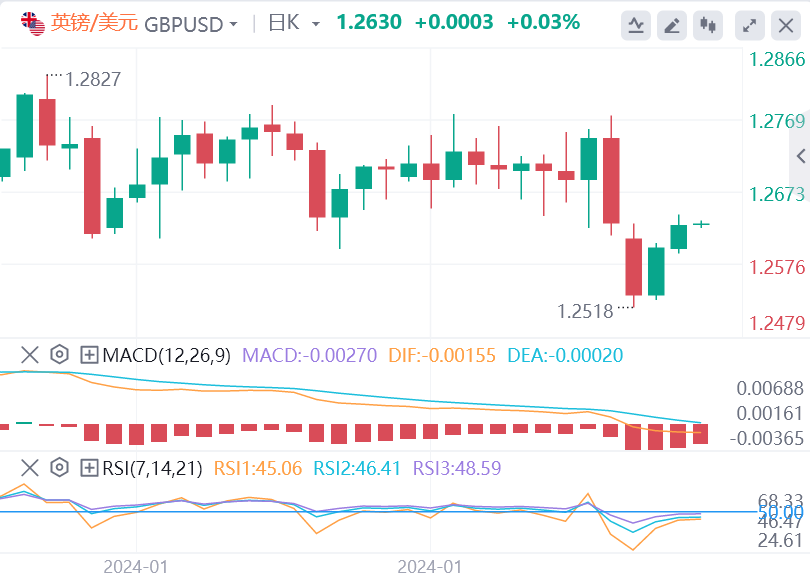Click the RSI3:48.59 value
The width and height of the screenshot is (810, 584).
(x=457, y=468)
